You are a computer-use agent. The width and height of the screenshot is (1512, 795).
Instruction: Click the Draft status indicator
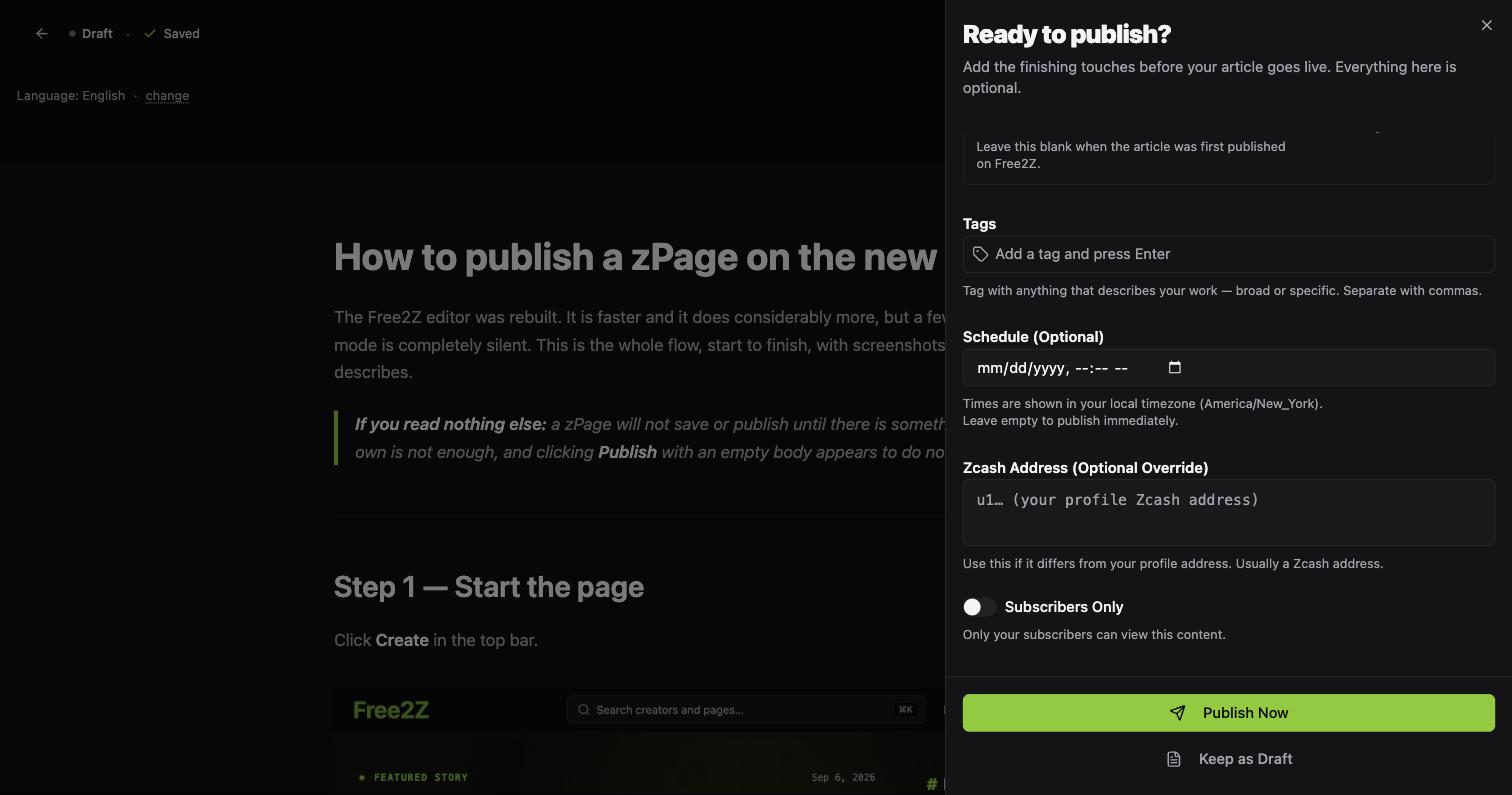pyautogui.click(x=91, y=34)
